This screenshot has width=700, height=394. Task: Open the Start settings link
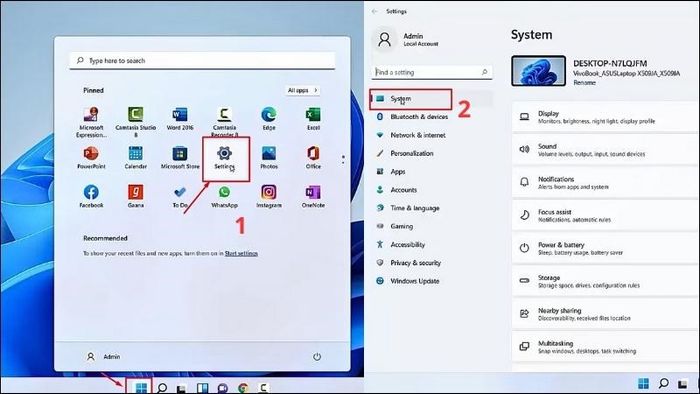tap(241, 253)
